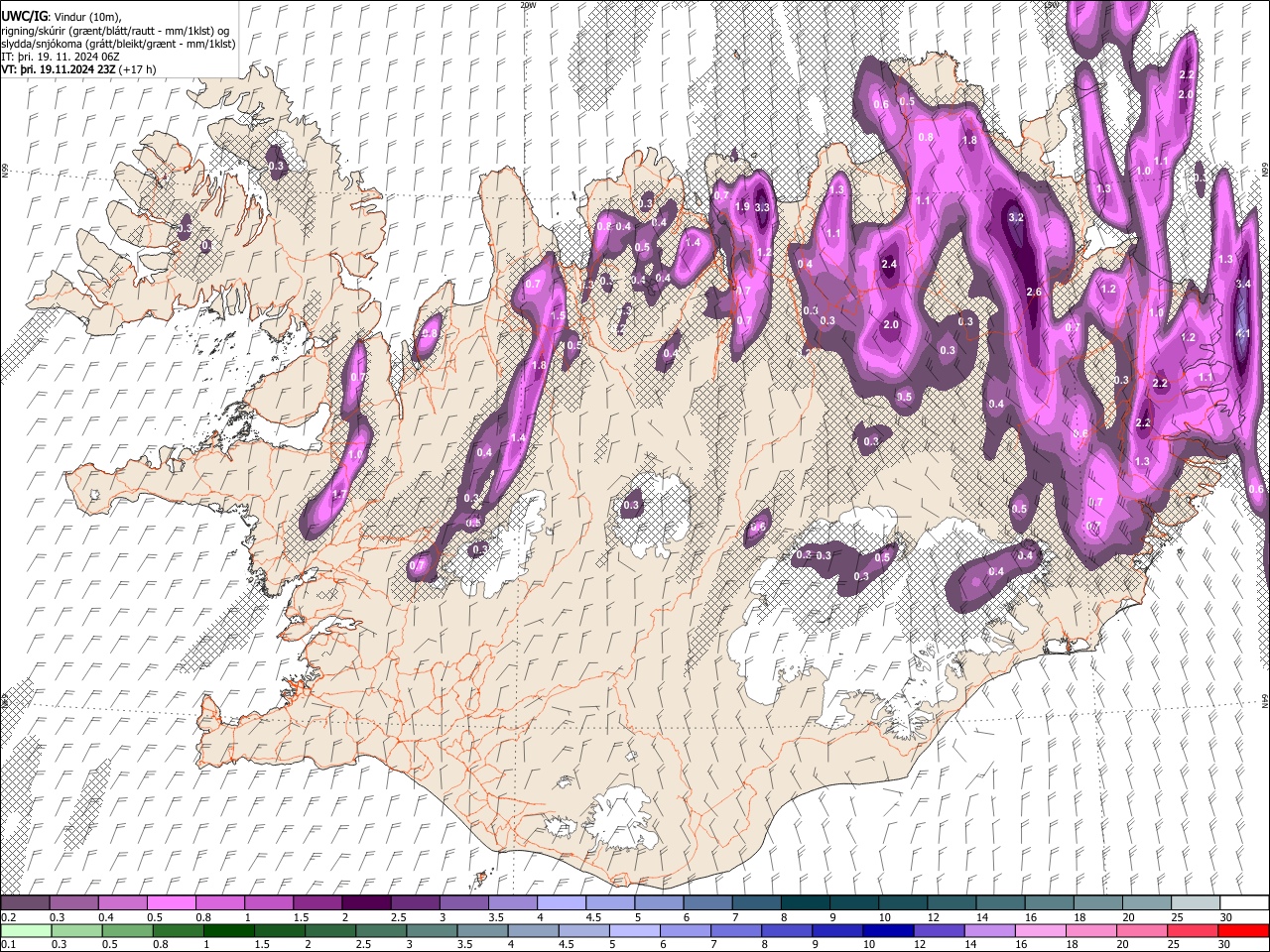Click the initial time line reading IT: þri. 19. 11. 2024 06Z
The height and width of the screenshot is (952, 1270).
(x=61, y=57)
